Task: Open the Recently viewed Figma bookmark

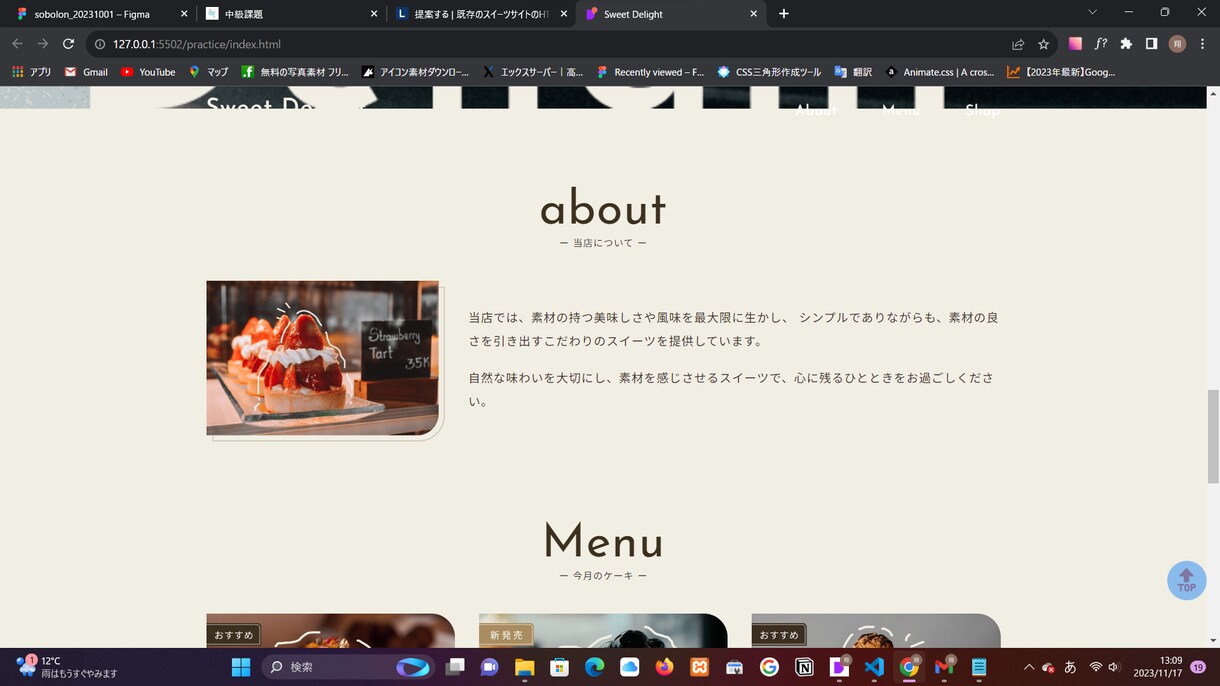Action: pos(650,72)
